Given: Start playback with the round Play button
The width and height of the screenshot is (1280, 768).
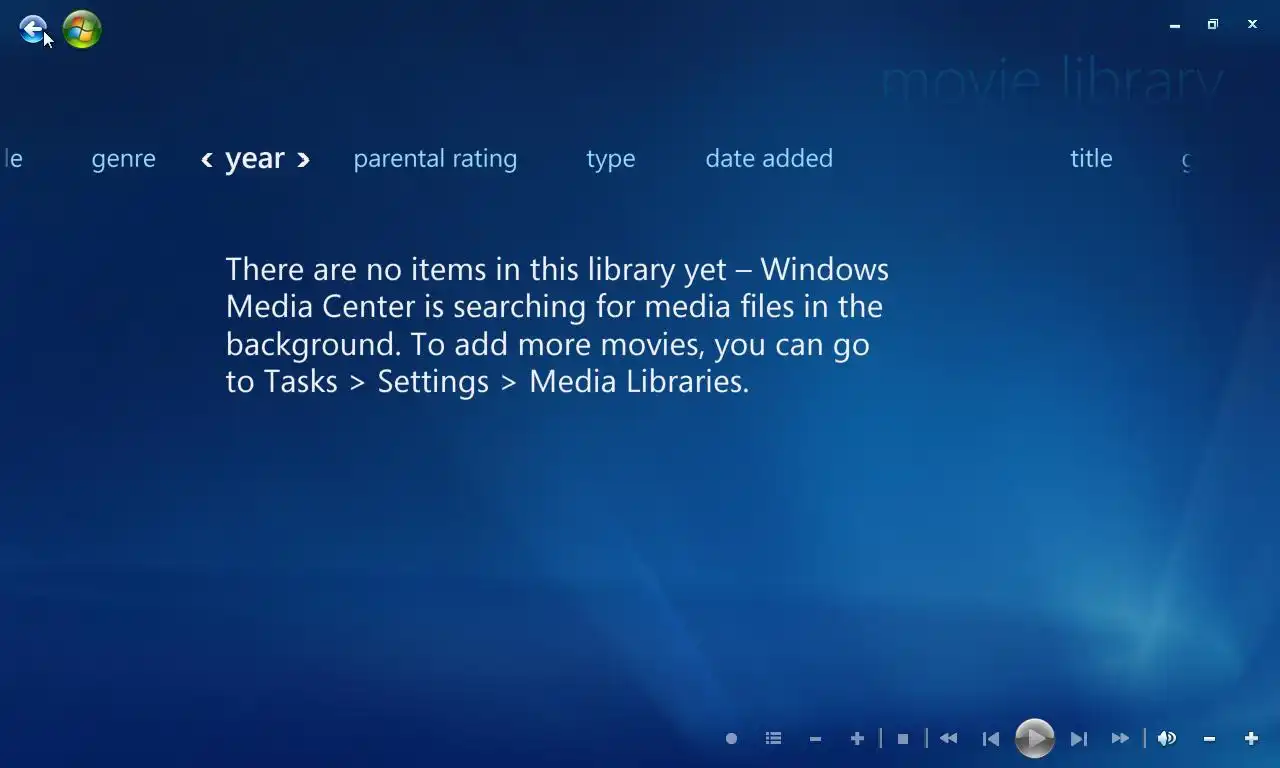Looking at the screenshot, I should [x=1035, y=739].
